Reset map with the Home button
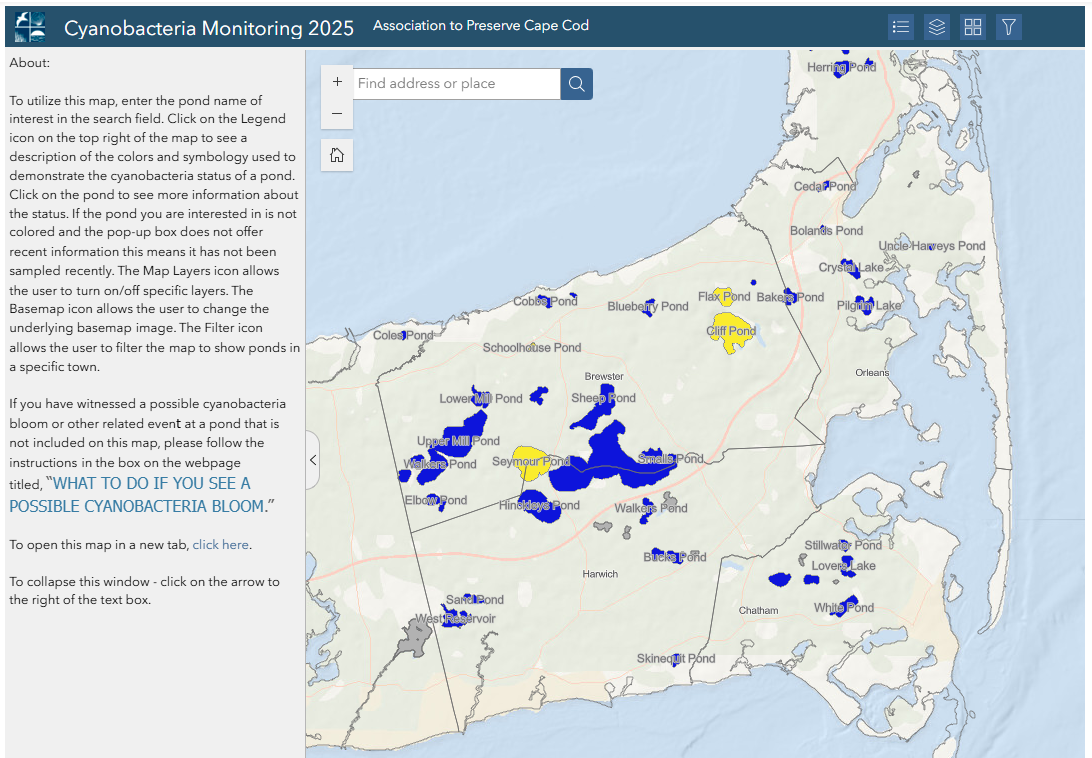The width and height of the screenshot is (1092, 758). (x=337, y=155)
